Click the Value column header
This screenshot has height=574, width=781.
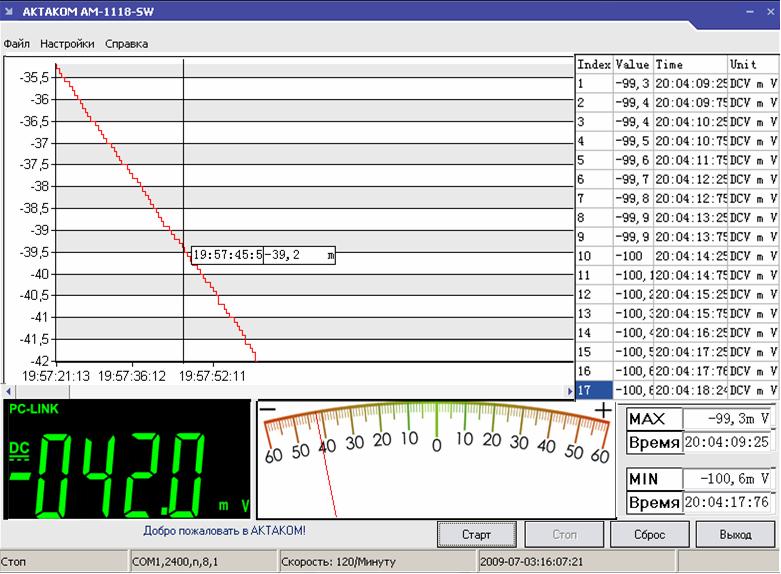(x=633, y=64)
